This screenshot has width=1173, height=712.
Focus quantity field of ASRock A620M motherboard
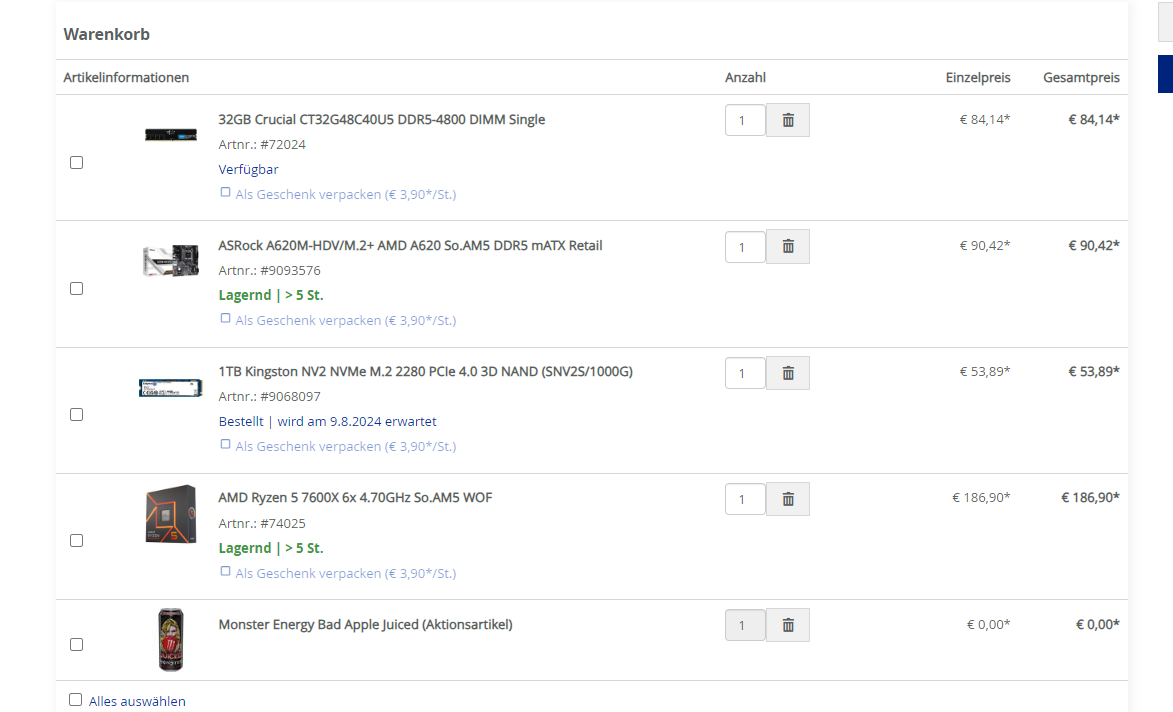click(x=745, y=246)
